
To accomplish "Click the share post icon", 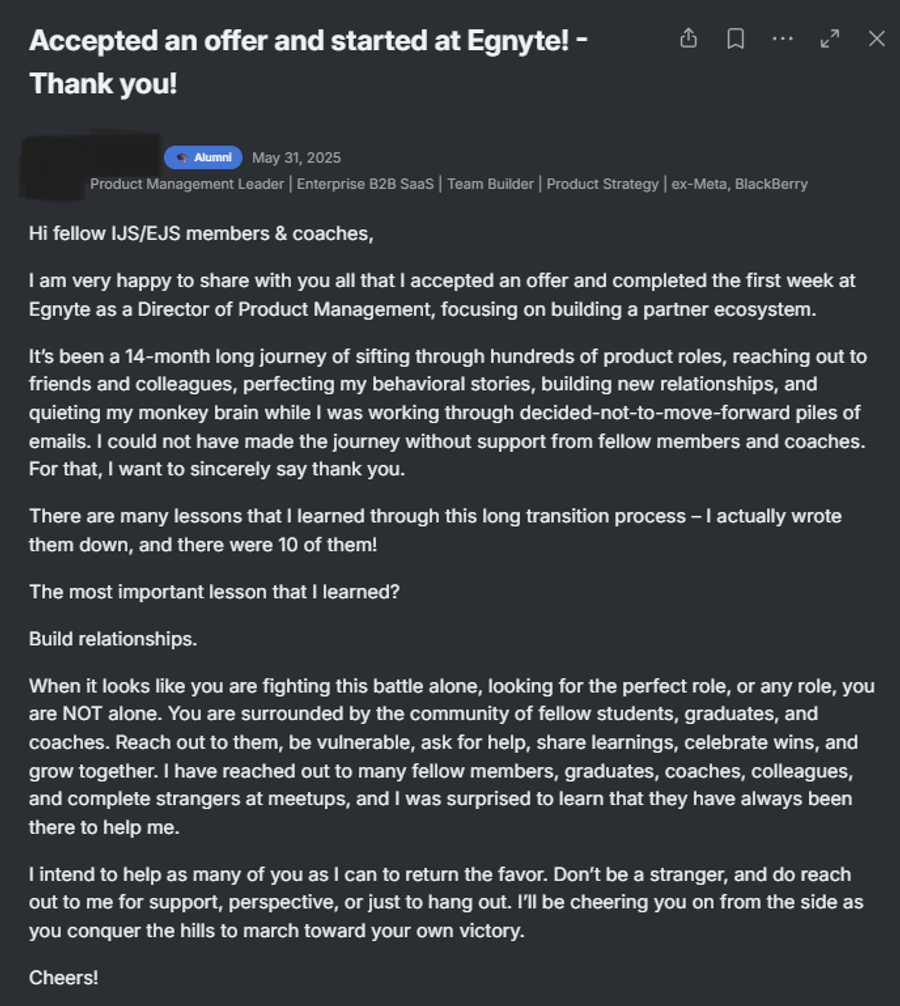I will (688, 38).
